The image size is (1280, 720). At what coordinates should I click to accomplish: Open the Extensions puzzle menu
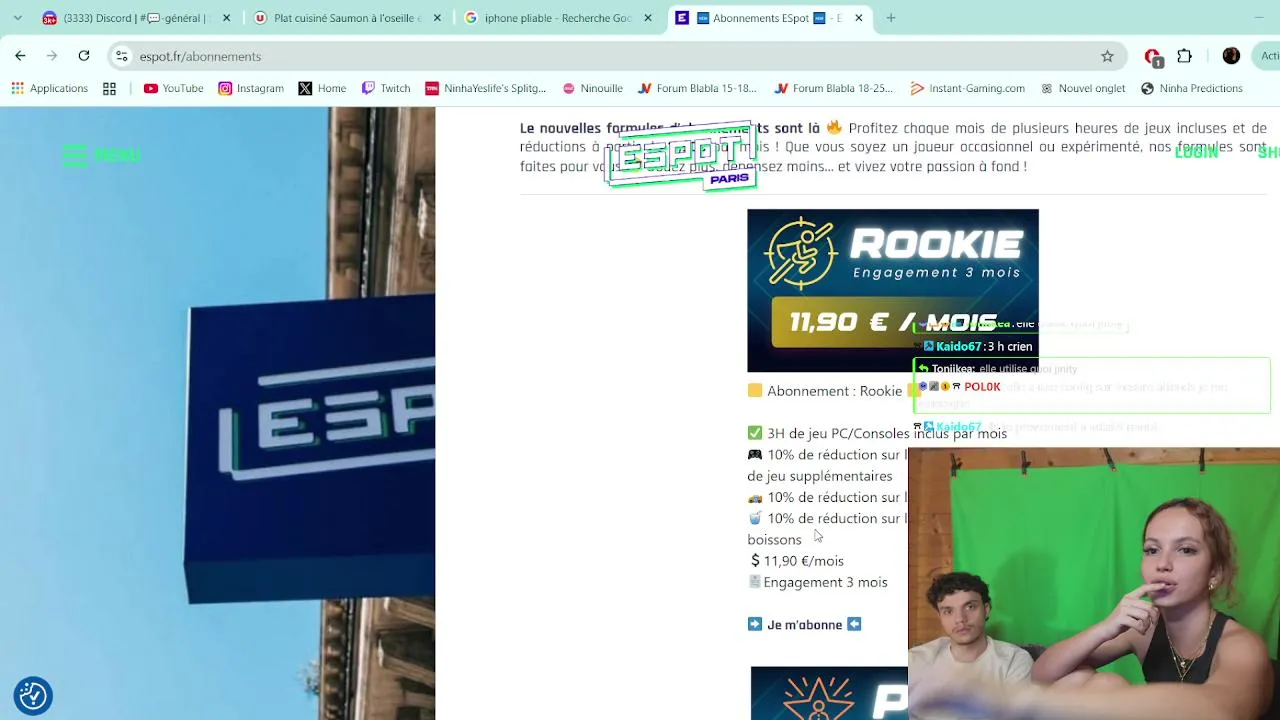coord(1185,56)
